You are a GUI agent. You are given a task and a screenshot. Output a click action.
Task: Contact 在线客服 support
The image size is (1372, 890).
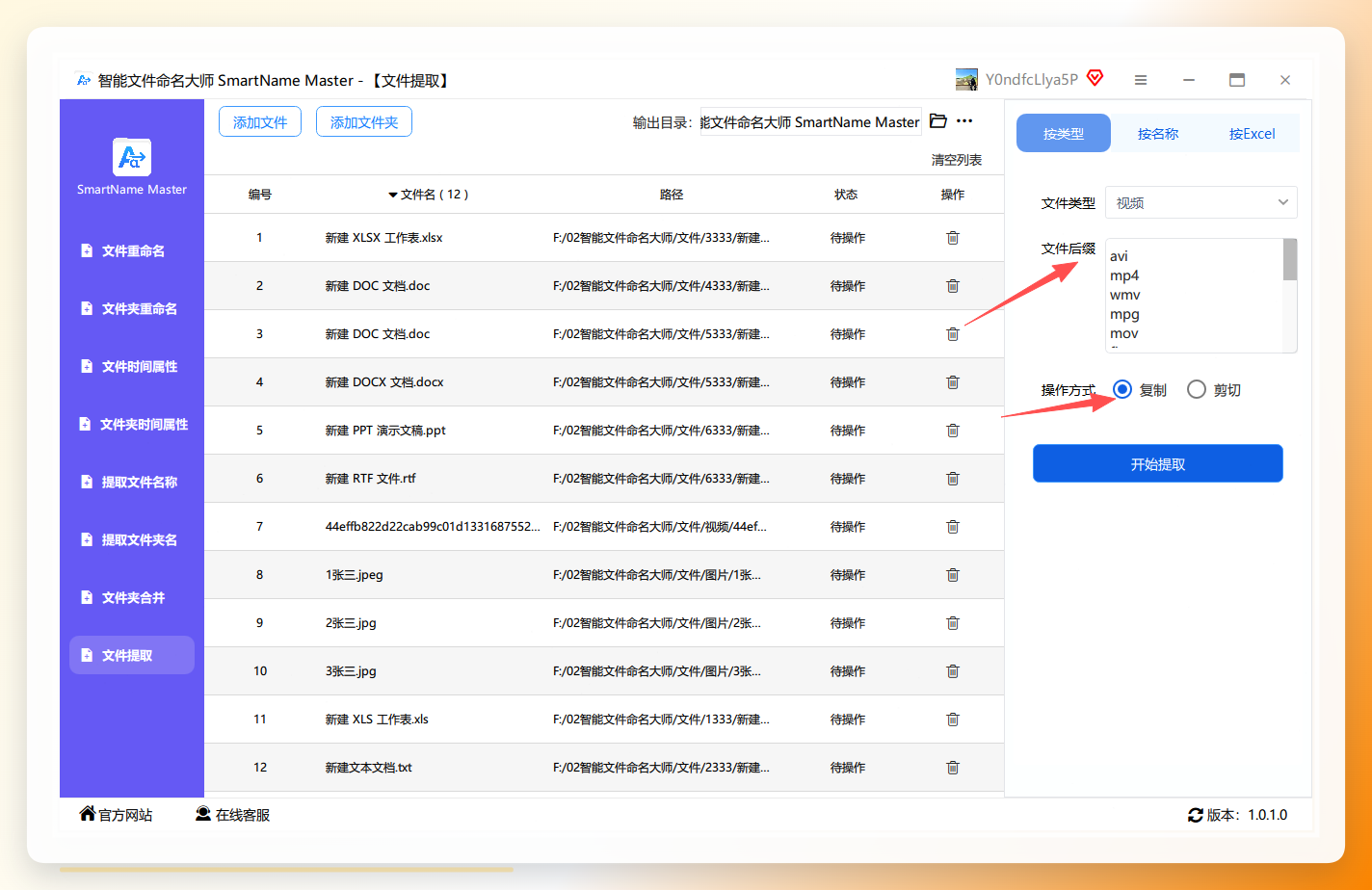[x=233, y=815]
